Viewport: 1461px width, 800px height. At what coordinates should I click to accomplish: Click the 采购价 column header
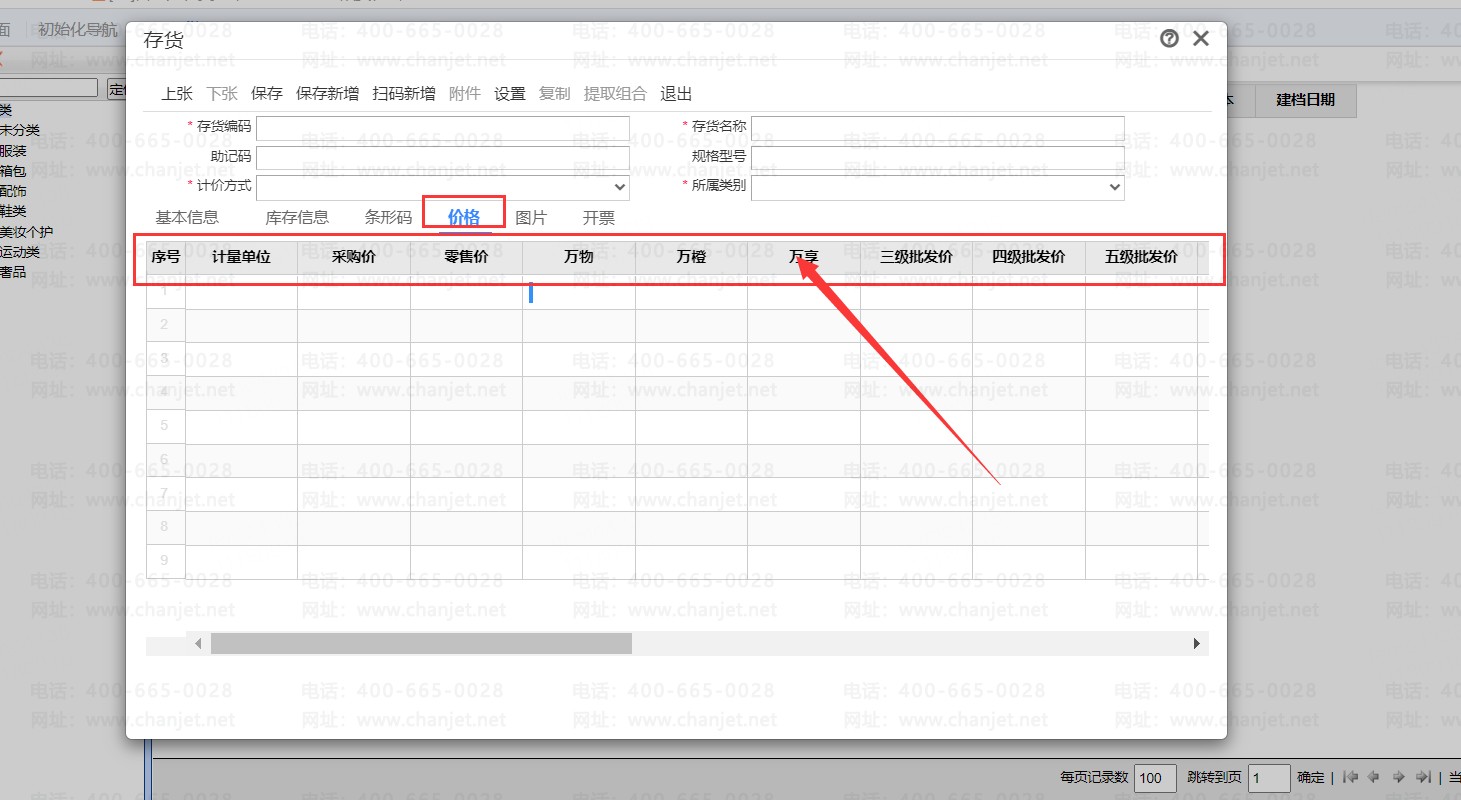354,257
